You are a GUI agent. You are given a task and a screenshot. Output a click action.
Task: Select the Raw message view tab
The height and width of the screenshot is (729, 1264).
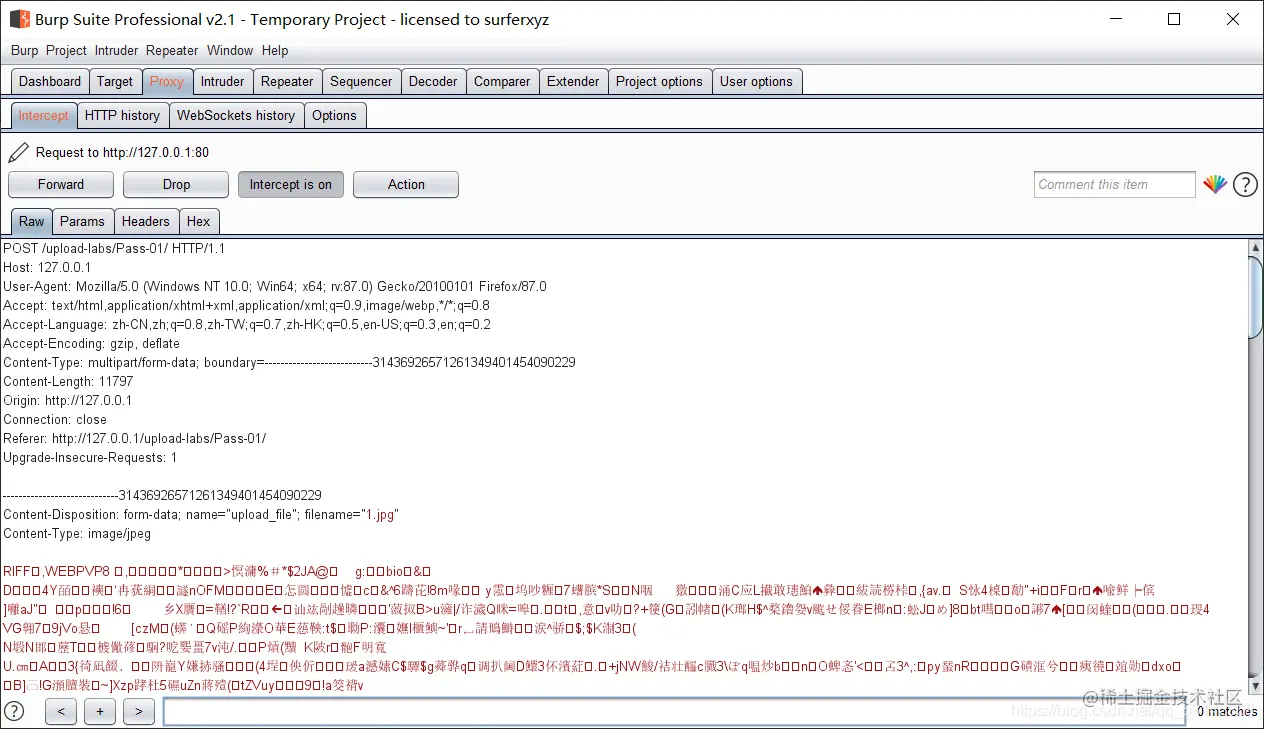point(32,221)
